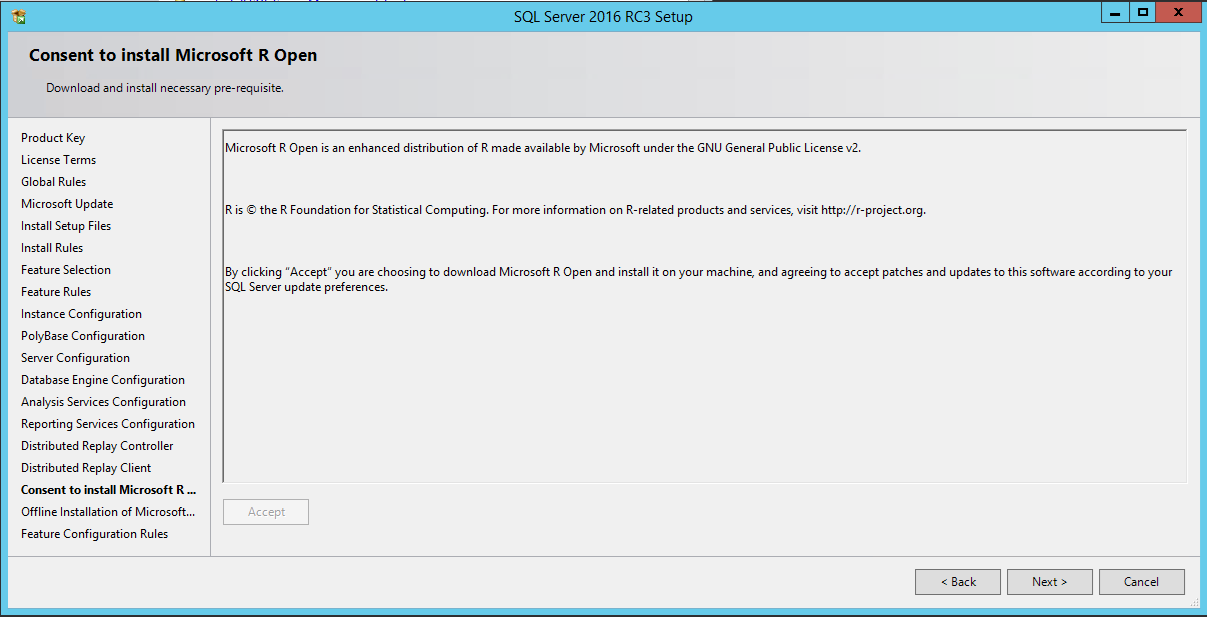Click the window resize grip in the corner
This screenshot has height=617, width=1207.
[x=1192, y=602]
